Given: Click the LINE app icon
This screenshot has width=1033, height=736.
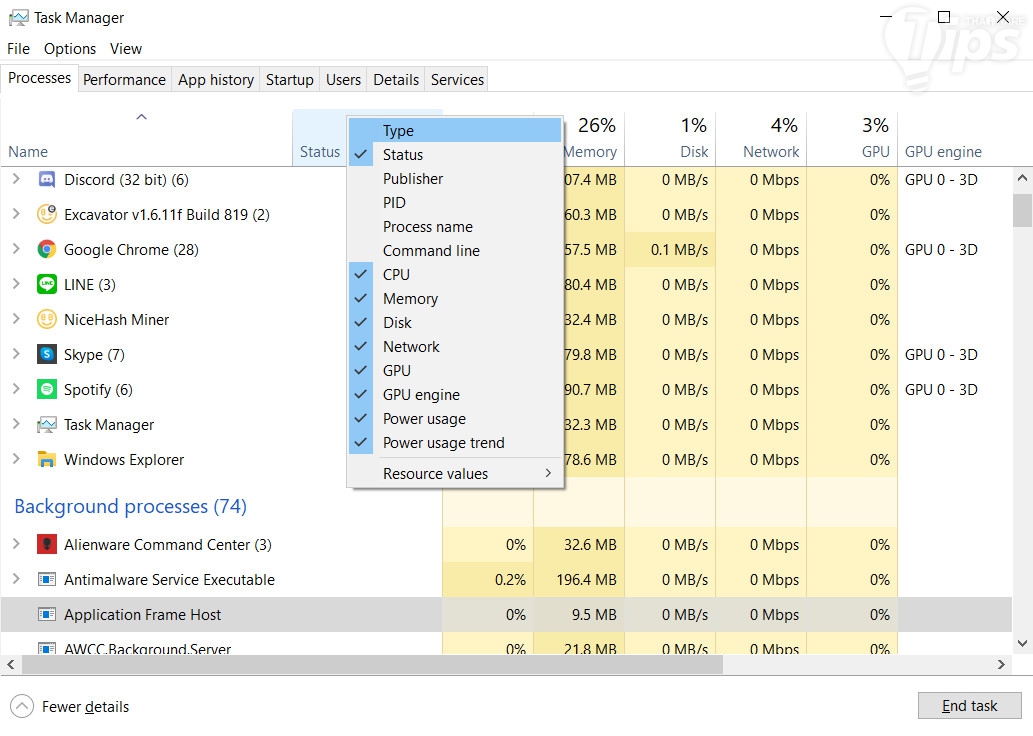Looking at the screenshot, I should [47, 285].
